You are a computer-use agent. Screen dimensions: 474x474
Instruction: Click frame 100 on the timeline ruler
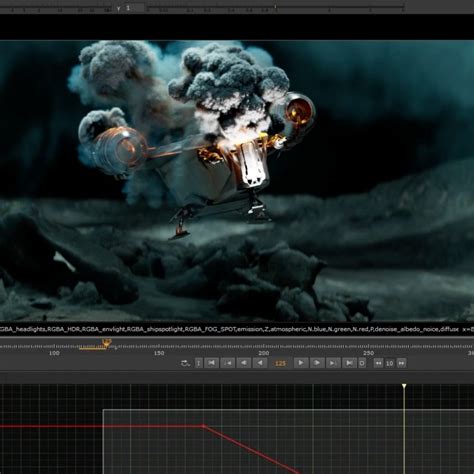(54, 353)
